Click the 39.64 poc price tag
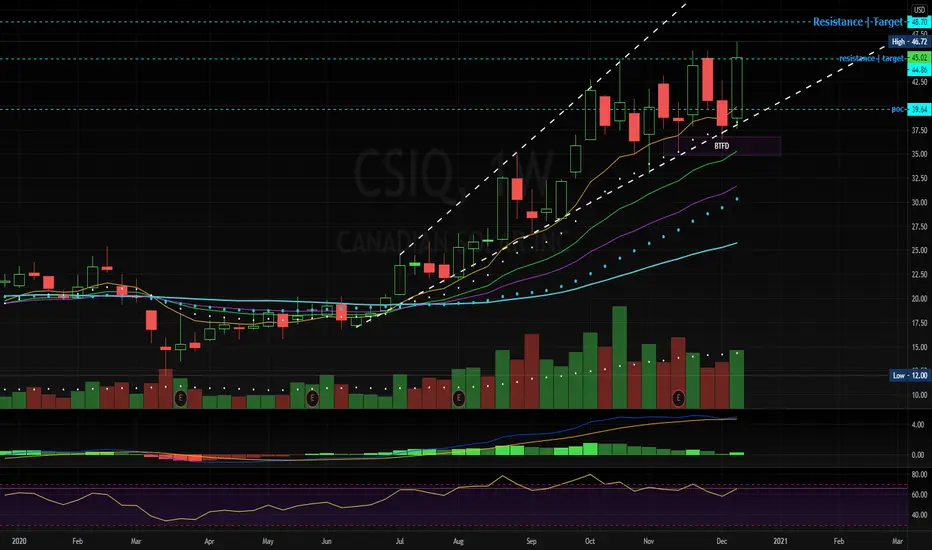Image resolution: width=932 pixels, height=550 pixels. pos(919,109)
